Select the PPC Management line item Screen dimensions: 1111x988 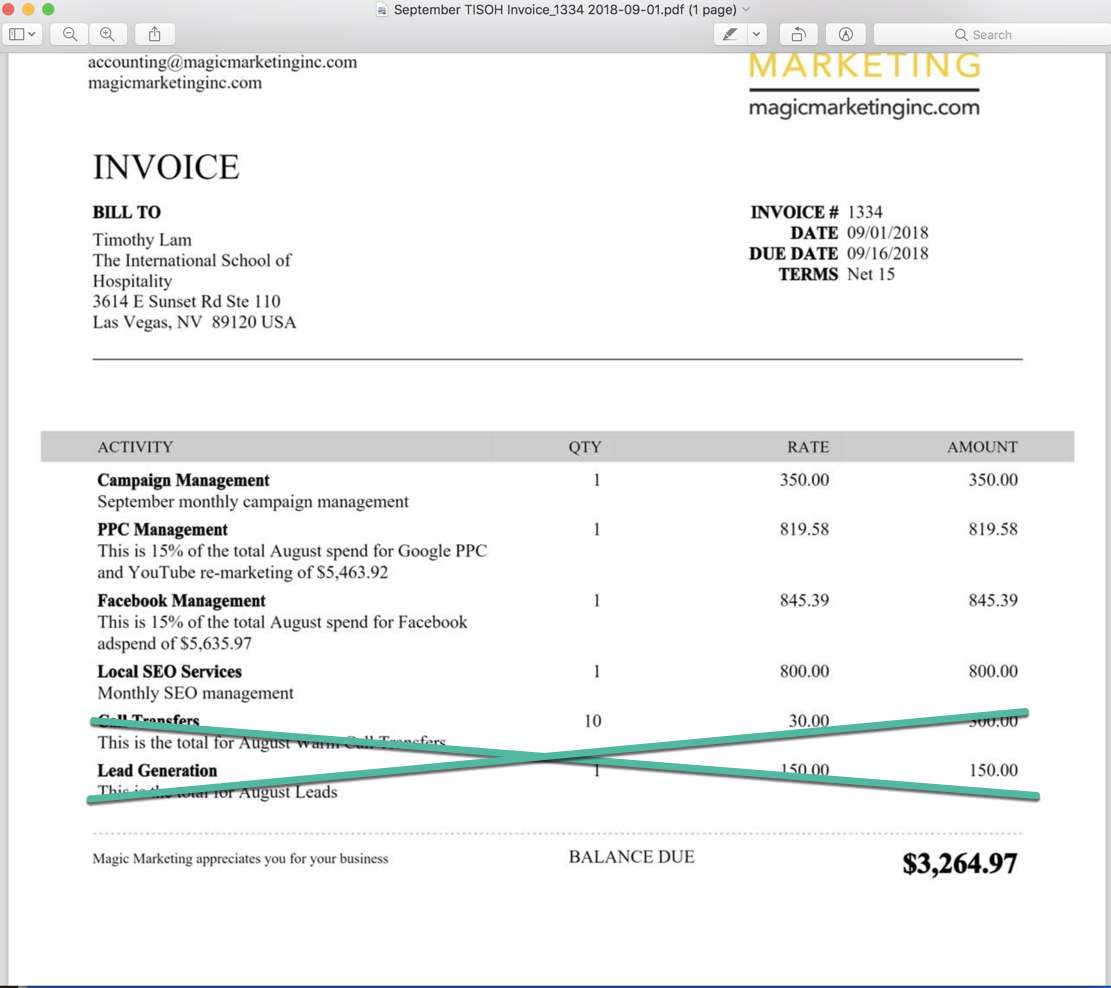point(162,529)
